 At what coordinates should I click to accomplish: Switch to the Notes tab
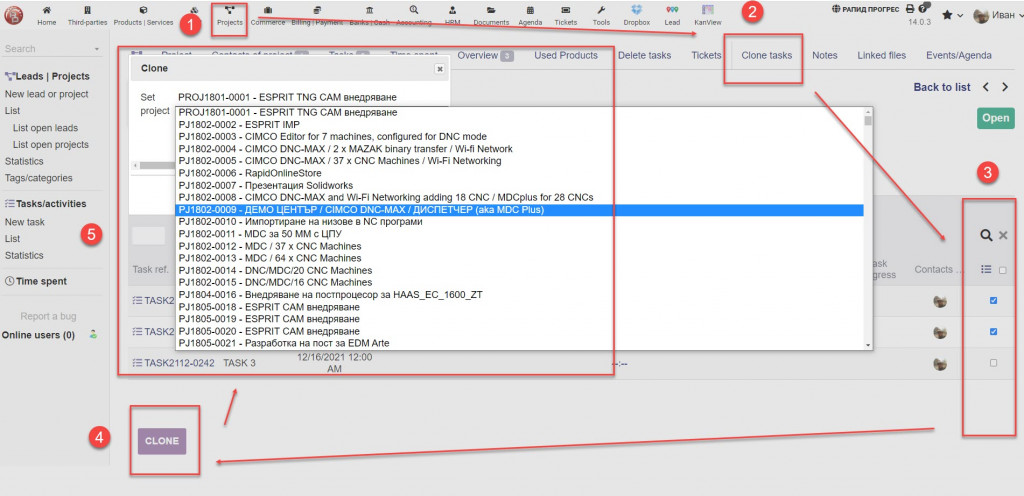click(825, 55)
